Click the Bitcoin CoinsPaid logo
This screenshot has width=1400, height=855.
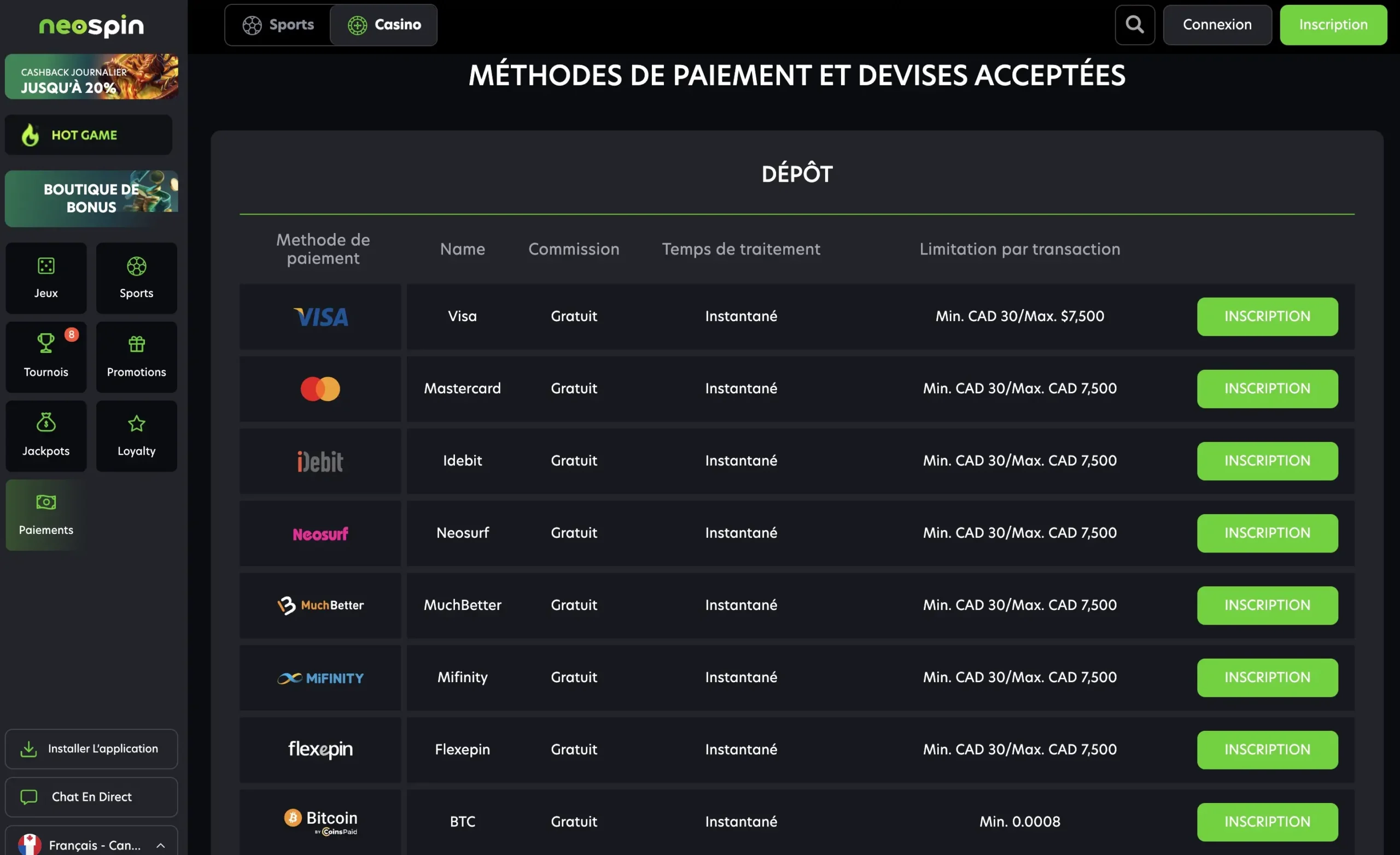point(320,822)
